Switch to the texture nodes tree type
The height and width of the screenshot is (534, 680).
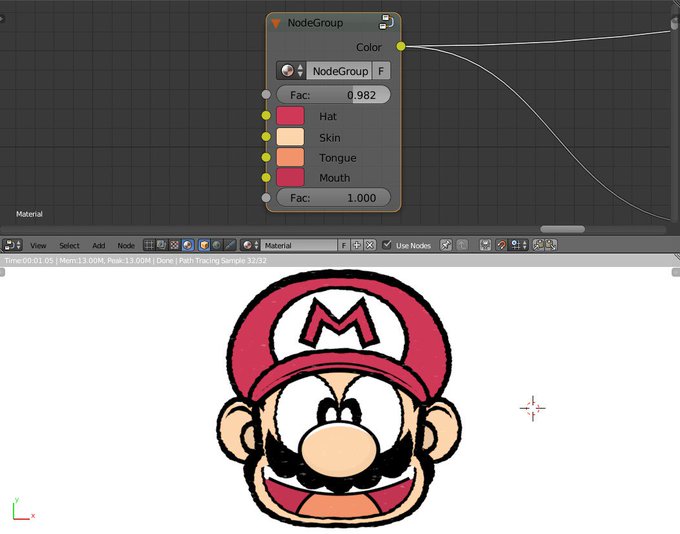click(x=174, y=245)
